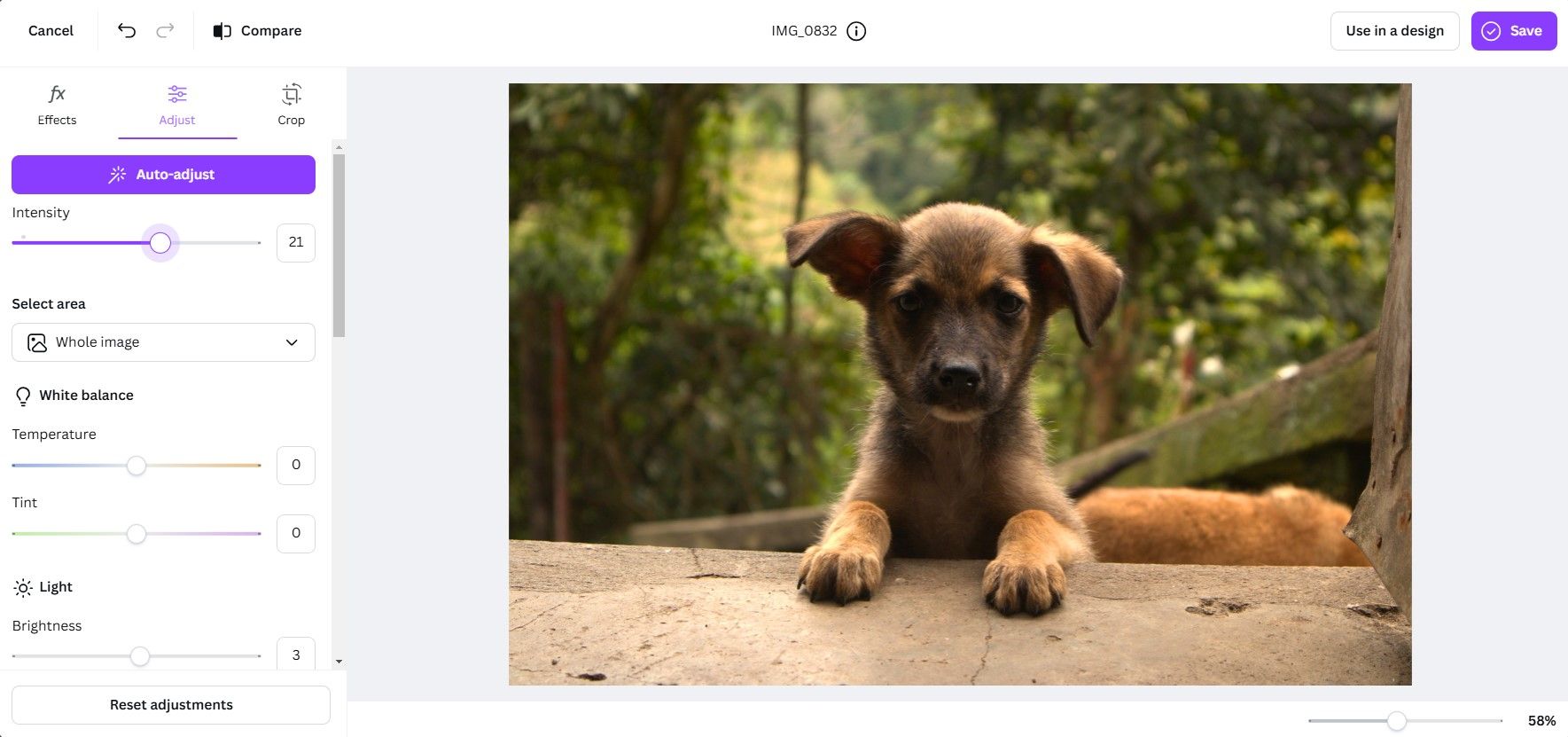The width and height of the screenshot is (1568, 737).
Task: Save the edited image
Action: tap(1513, 31)
